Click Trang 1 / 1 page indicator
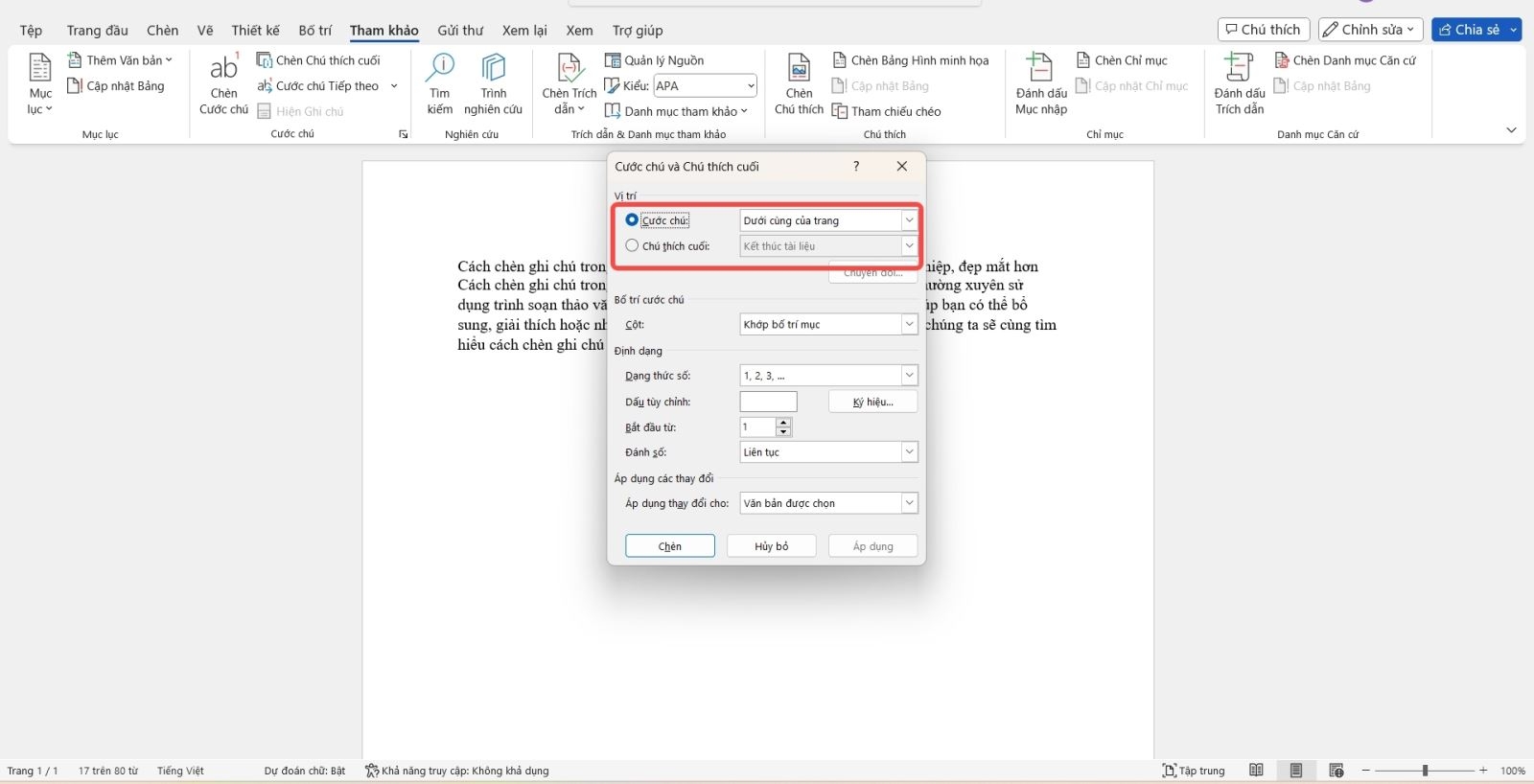Viewport: 1534px width, 784px height. [33, 771]
